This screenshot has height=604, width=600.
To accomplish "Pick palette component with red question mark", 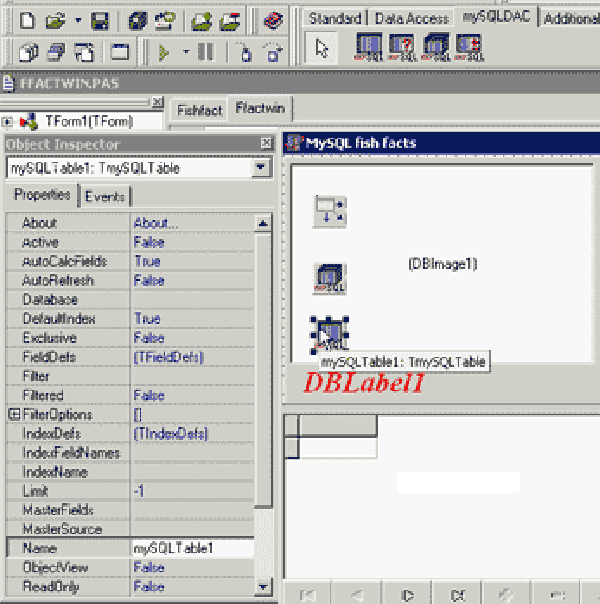I will coord(402,47).
